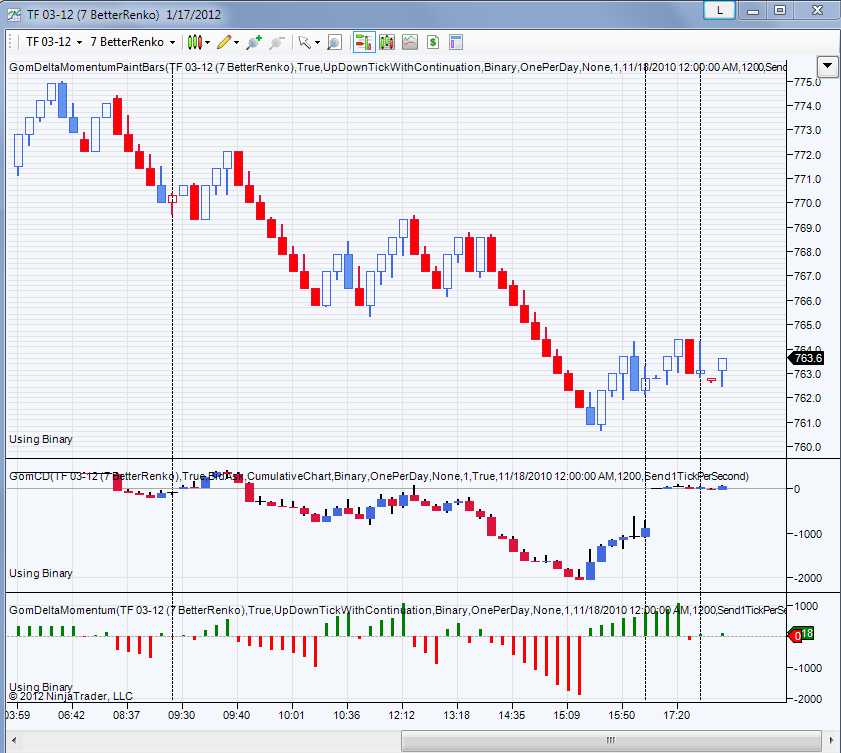
Task: Open the TF 03-12 instrument dropdown
Action: point(54,42)
